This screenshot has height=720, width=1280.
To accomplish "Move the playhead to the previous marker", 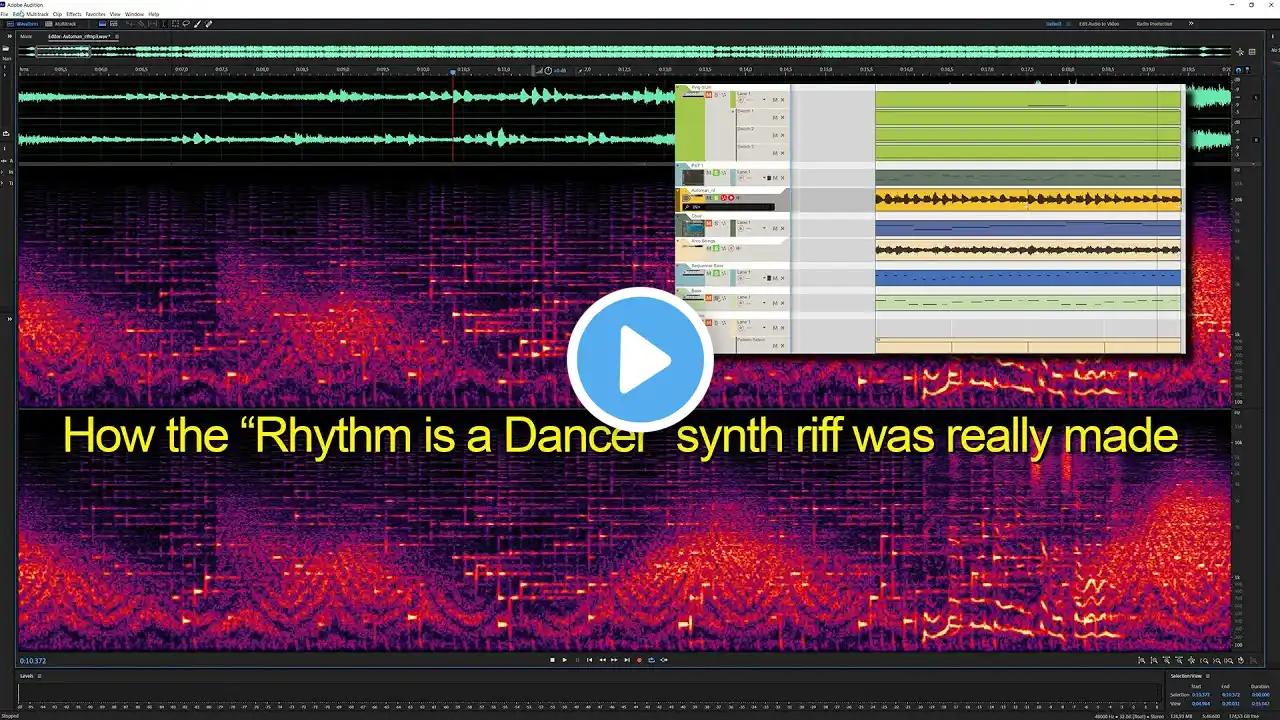I will [x=589, y=660].
